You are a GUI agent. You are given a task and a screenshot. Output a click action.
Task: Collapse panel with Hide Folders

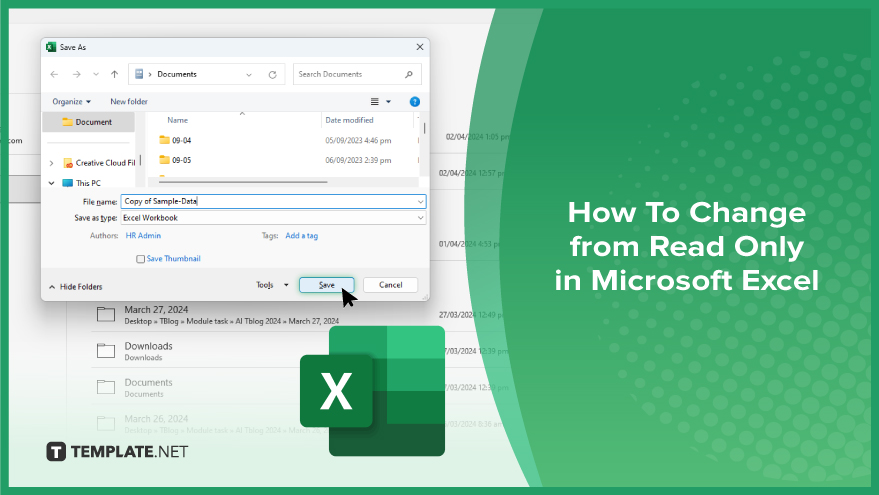[x=76, y=286]
